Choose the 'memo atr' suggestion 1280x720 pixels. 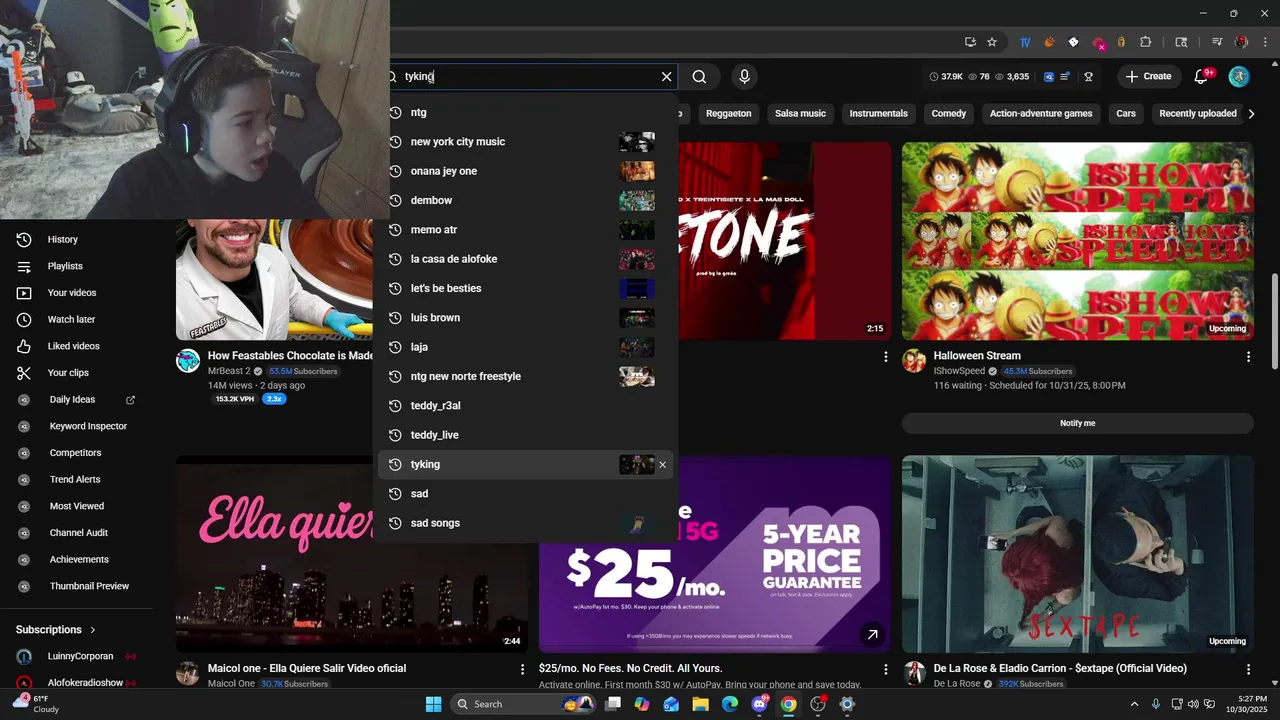tap(528, 230)
